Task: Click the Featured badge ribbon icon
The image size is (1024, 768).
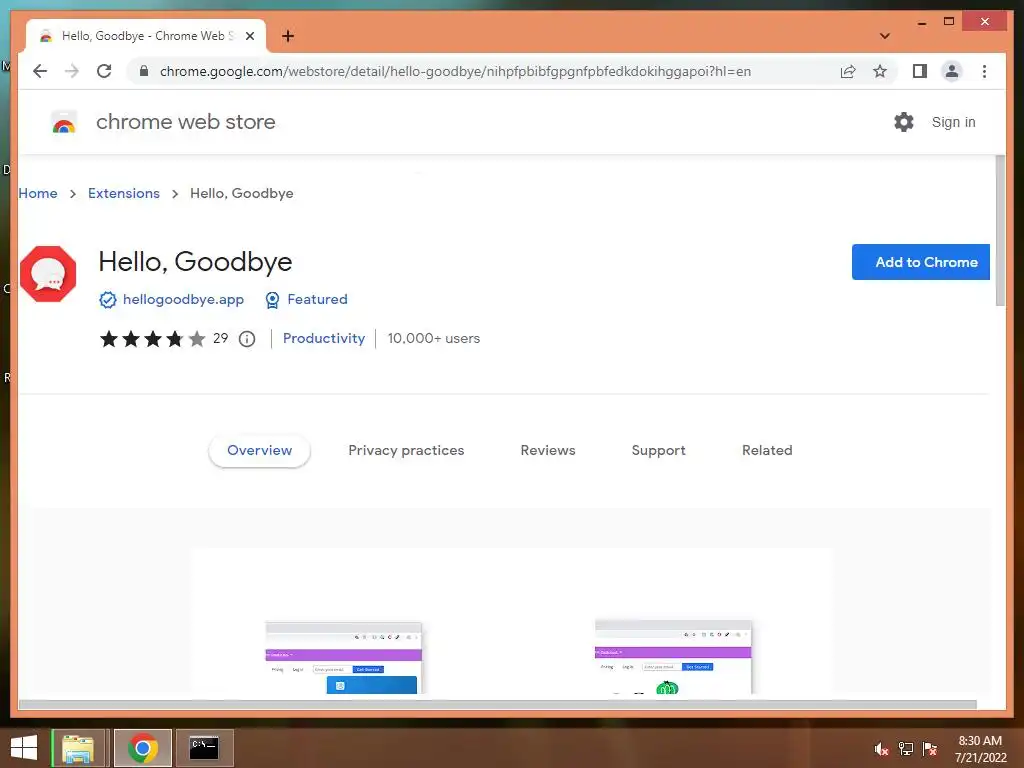Action: click(x=272, y=300)
